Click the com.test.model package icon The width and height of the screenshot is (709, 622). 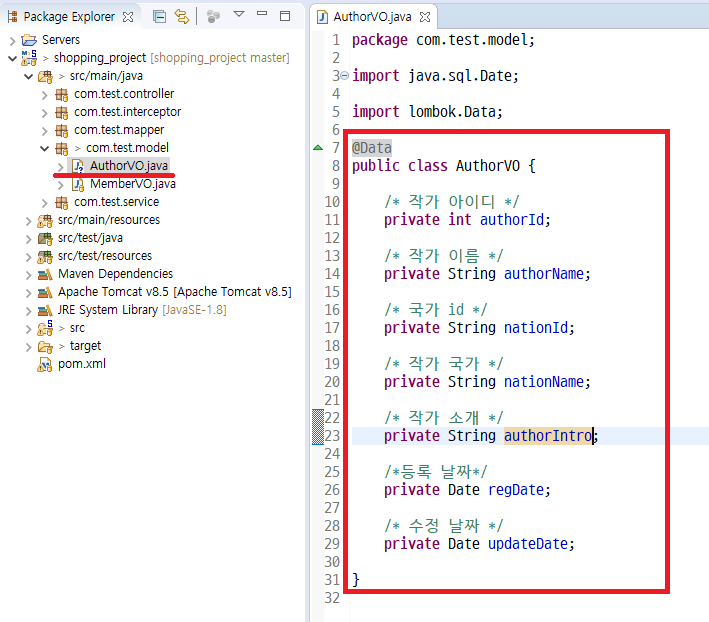coord(61,148)
